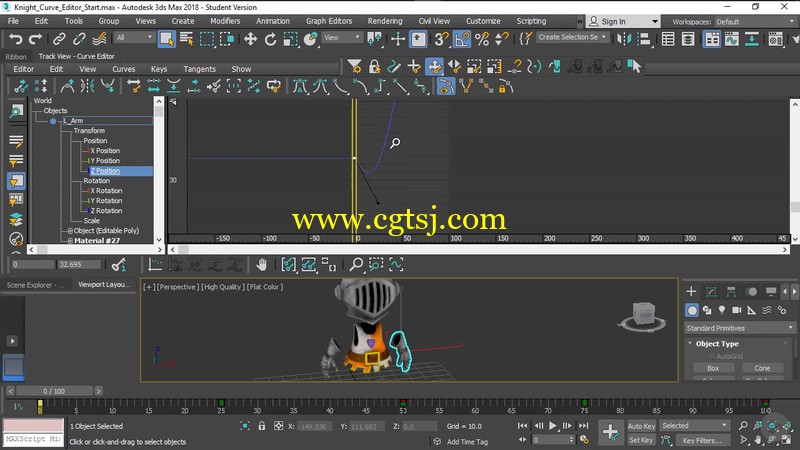This screenshot has width=800, height=450.
Task: Open the Tangents menu in Curve Editor
Action: coord(199,69)
